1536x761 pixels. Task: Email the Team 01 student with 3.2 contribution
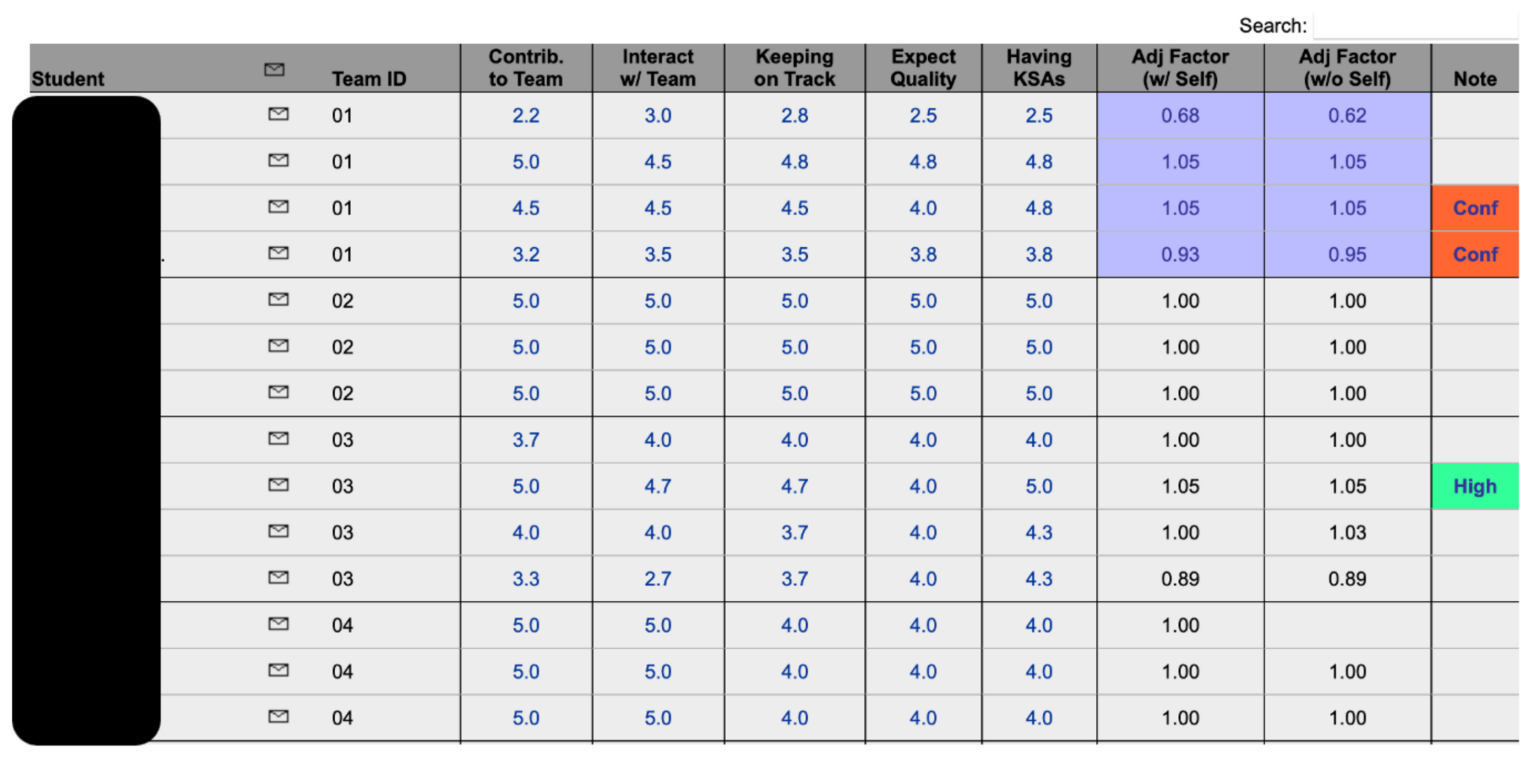[279, 254]
